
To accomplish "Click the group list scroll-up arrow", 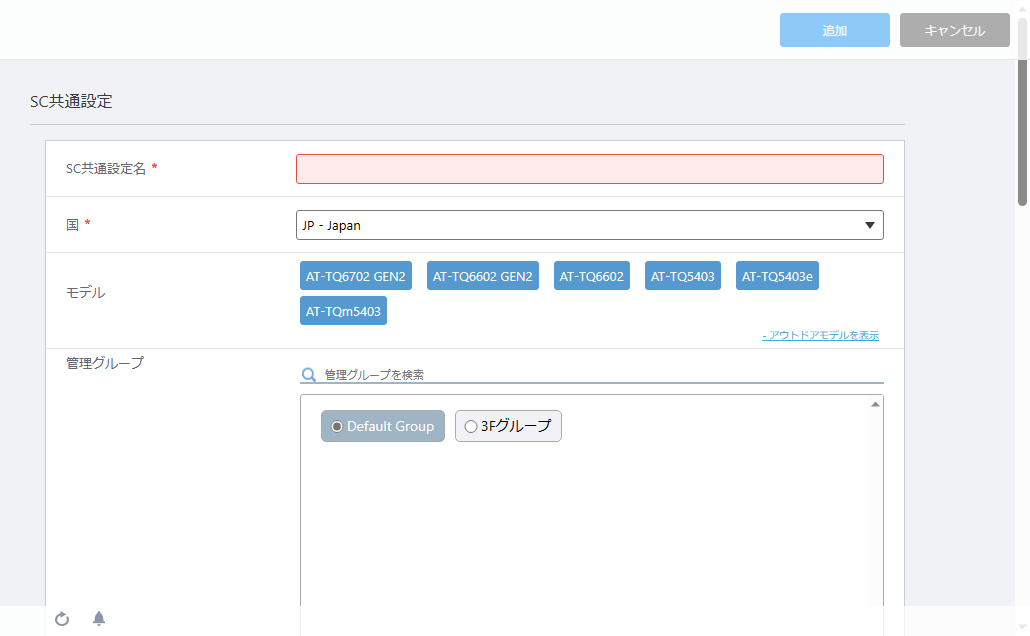I will click(x=875, y=404).
